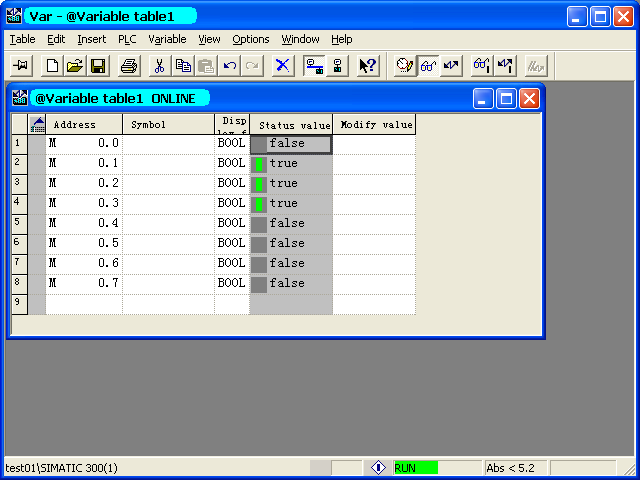Toggle the Monitor Variable glasses button

pos(428,66)
